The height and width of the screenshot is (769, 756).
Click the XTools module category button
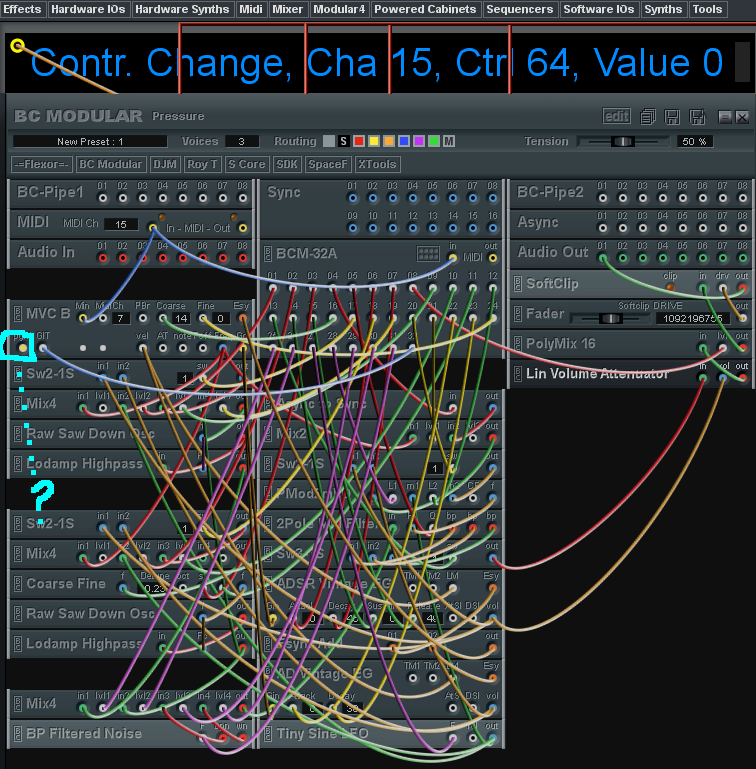click(x=377, y=164)
